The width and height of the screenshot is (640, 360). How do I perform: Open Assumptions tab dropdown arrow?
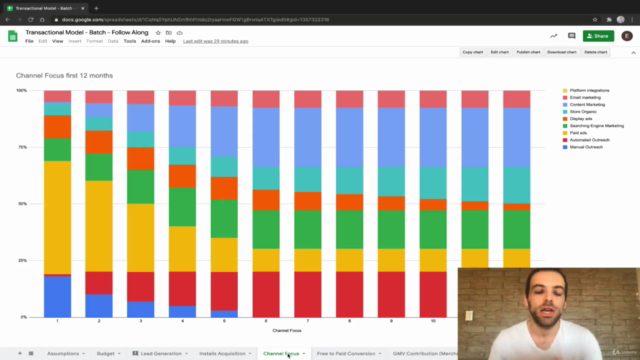pyautogui.click(x=84, y=353)
